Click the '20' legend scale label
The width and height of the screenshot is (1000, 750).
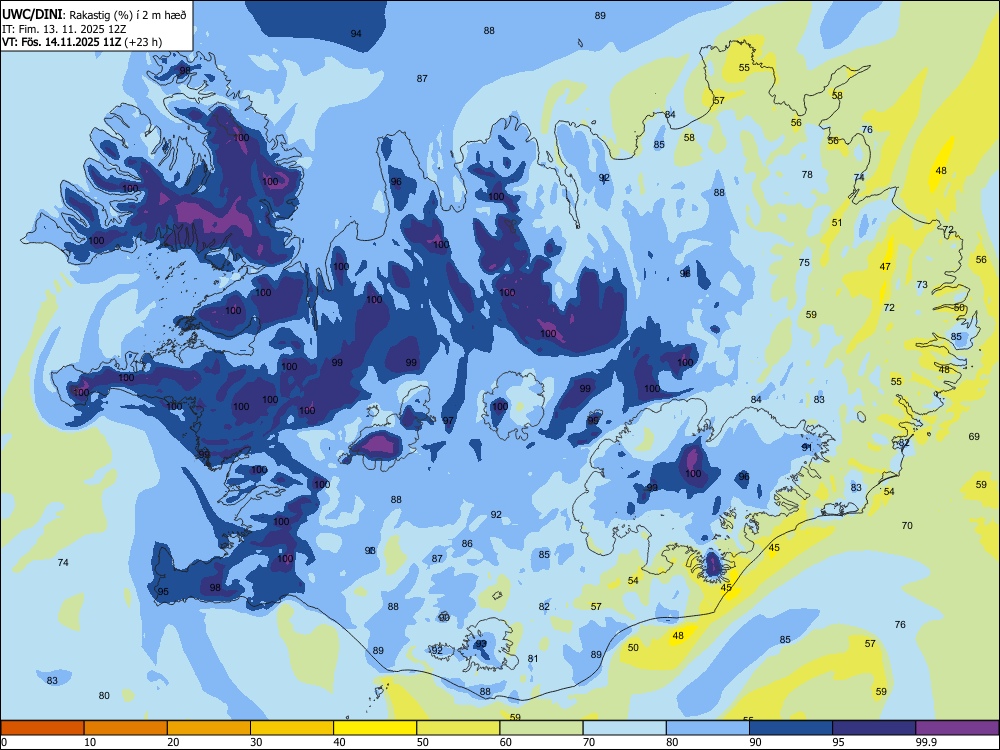pyautogui.click(x=173, y=742)
